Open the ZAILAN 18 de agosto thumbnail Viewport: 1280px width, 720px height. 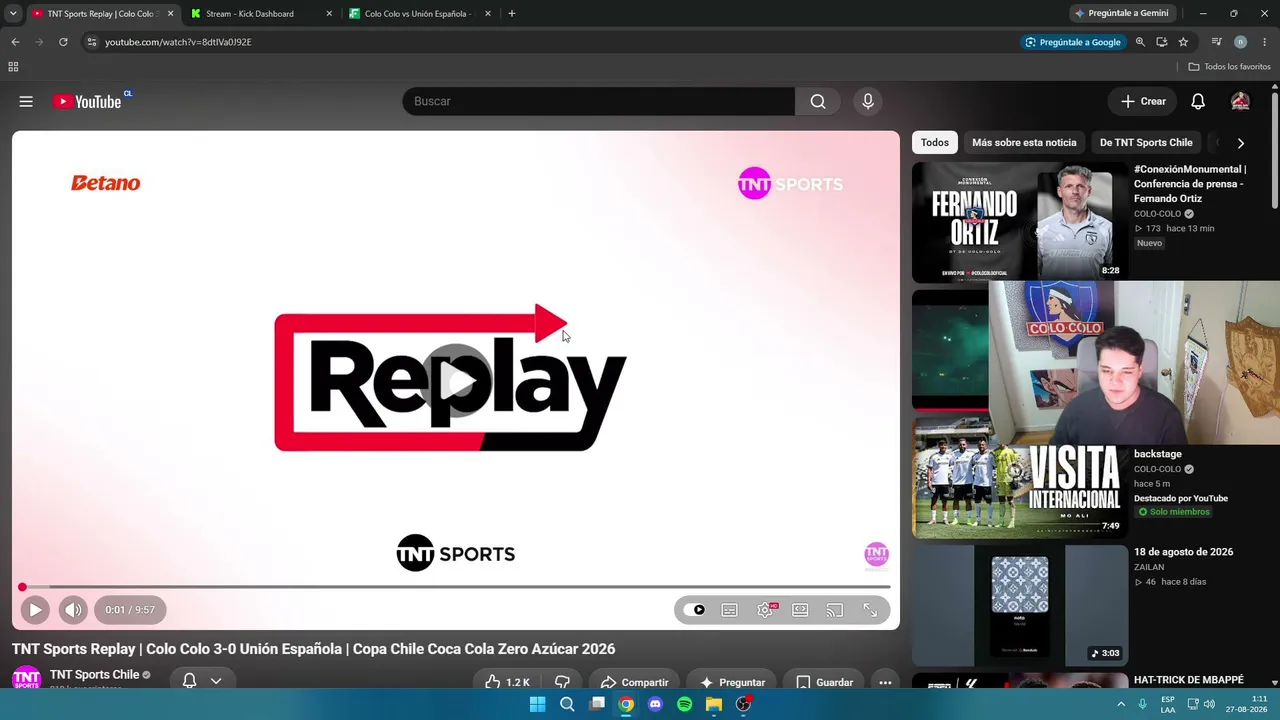(1019, 605)
